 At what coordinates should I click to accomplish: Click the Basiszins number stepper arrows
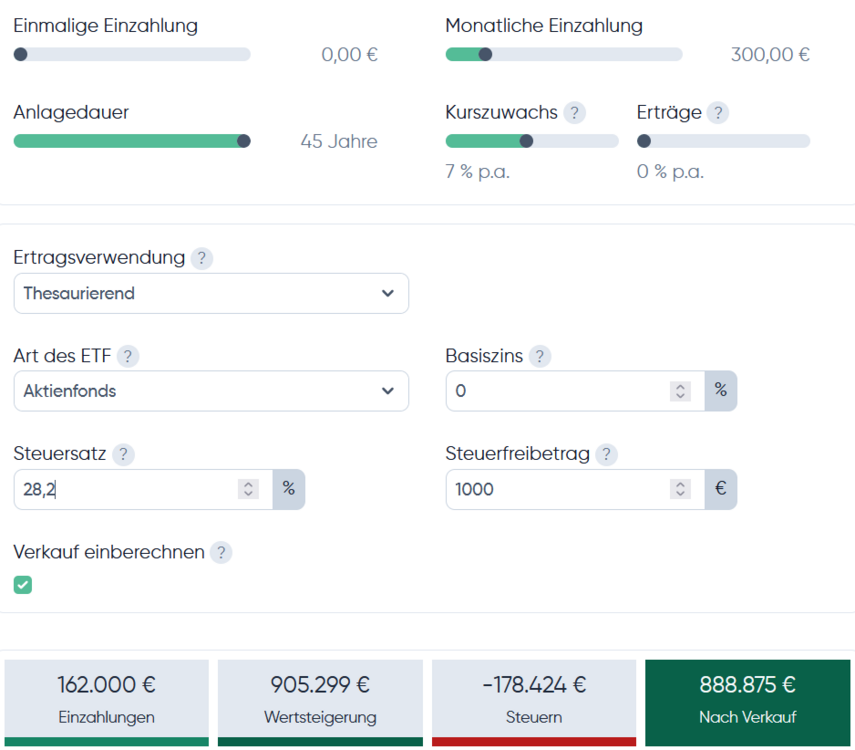[680, 391]
